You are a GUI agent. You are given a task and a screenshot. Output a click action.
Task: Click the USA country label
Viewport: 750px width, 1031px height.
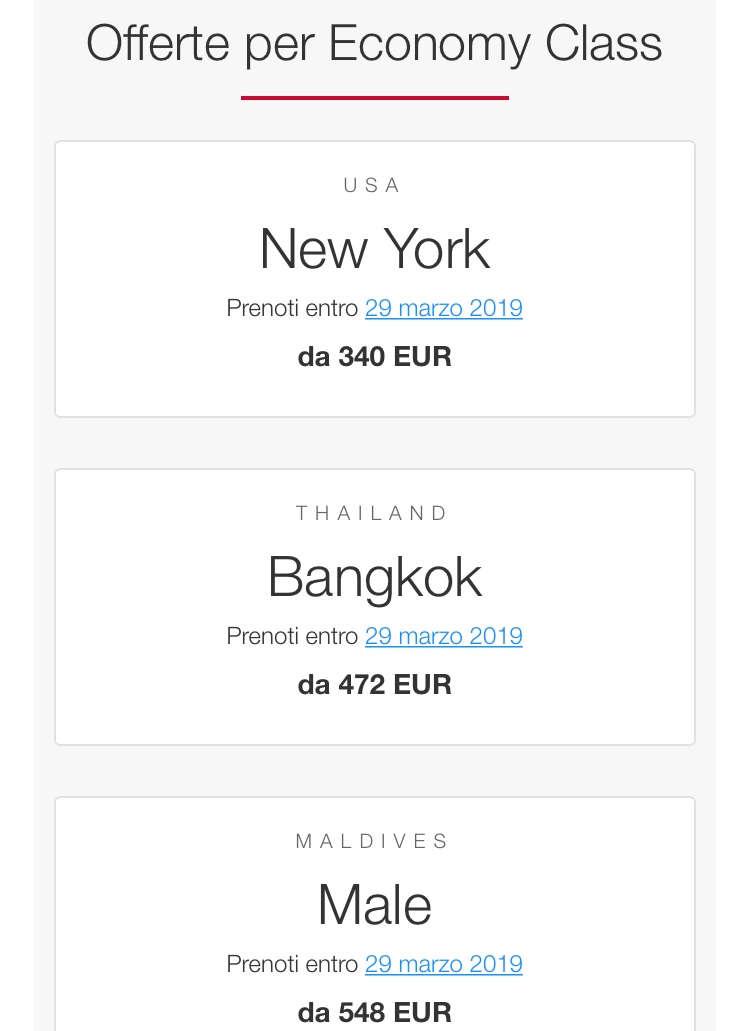click(x=373, y=185)
